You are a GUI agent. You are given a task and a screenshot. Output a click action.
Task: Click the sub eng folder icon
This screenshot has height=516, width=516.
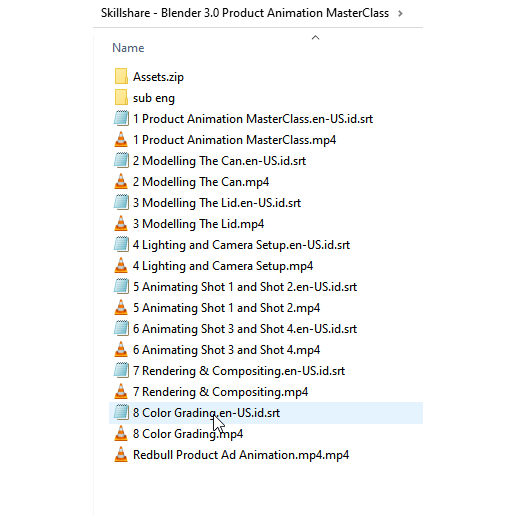121,98
